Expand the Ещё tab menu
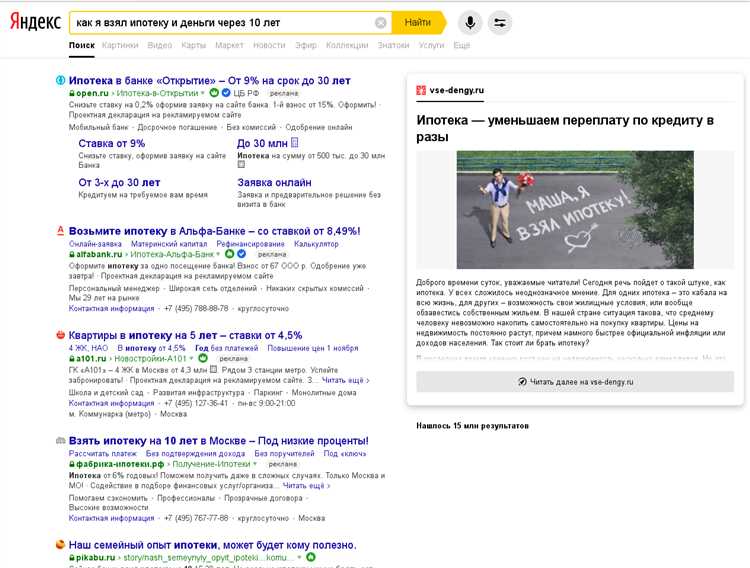The height and width of the screenshot is (568, 750). (x=462, y=45)
